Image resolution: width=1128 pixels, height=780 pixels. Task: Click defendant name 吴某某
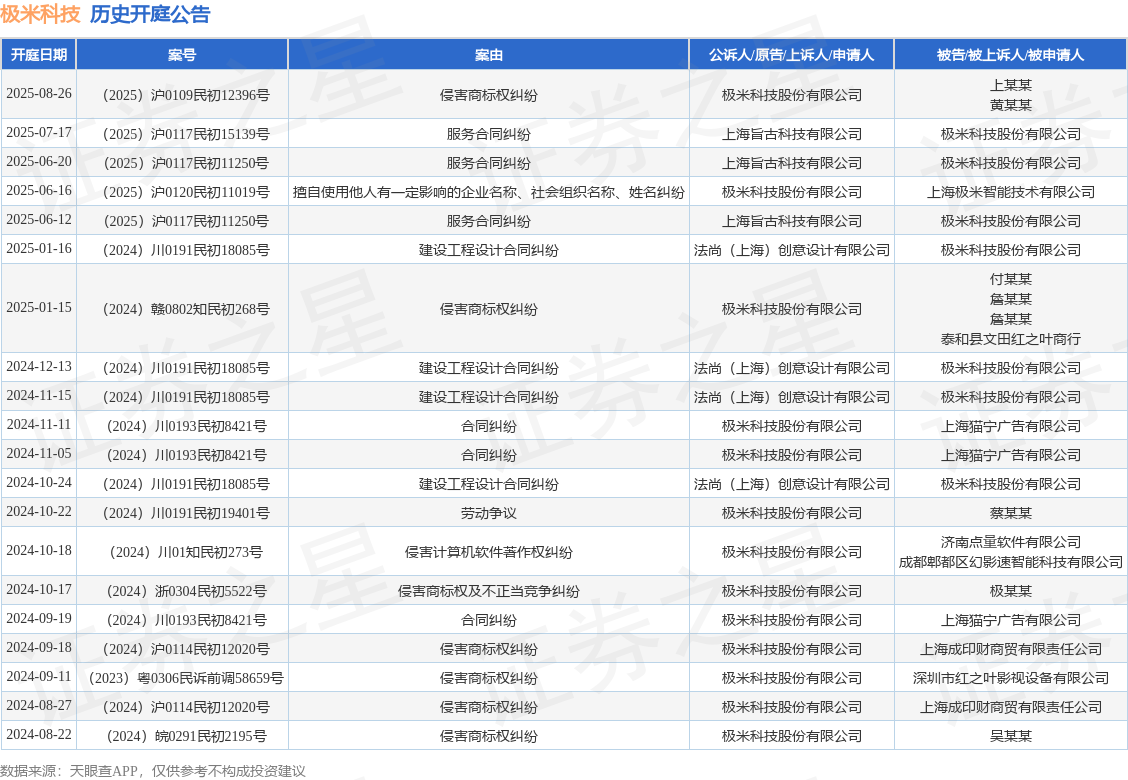click(x=1011, y=736)
